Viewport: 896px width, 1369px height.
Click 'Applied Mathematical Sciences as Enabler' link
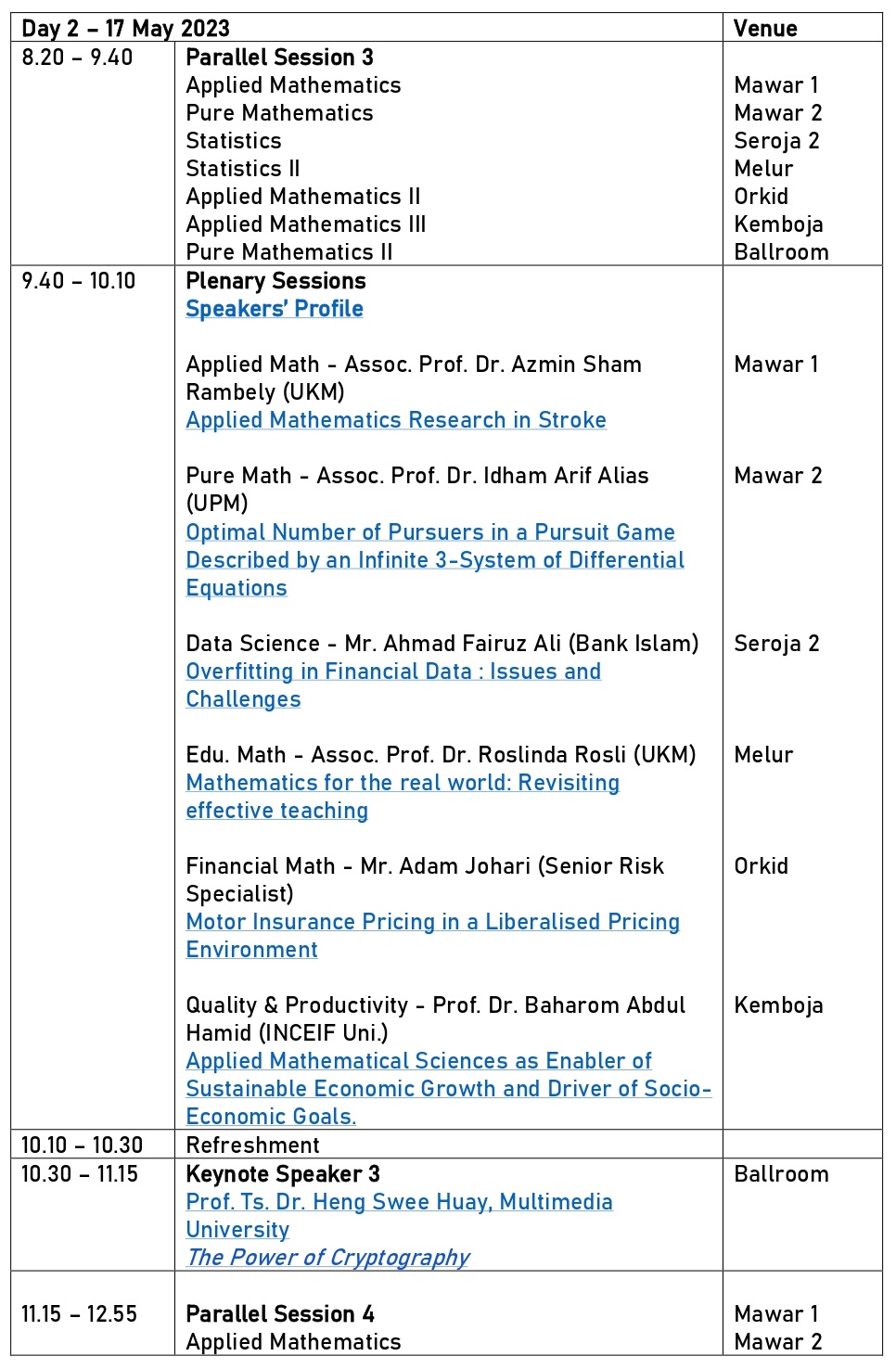pos(418,1061)
